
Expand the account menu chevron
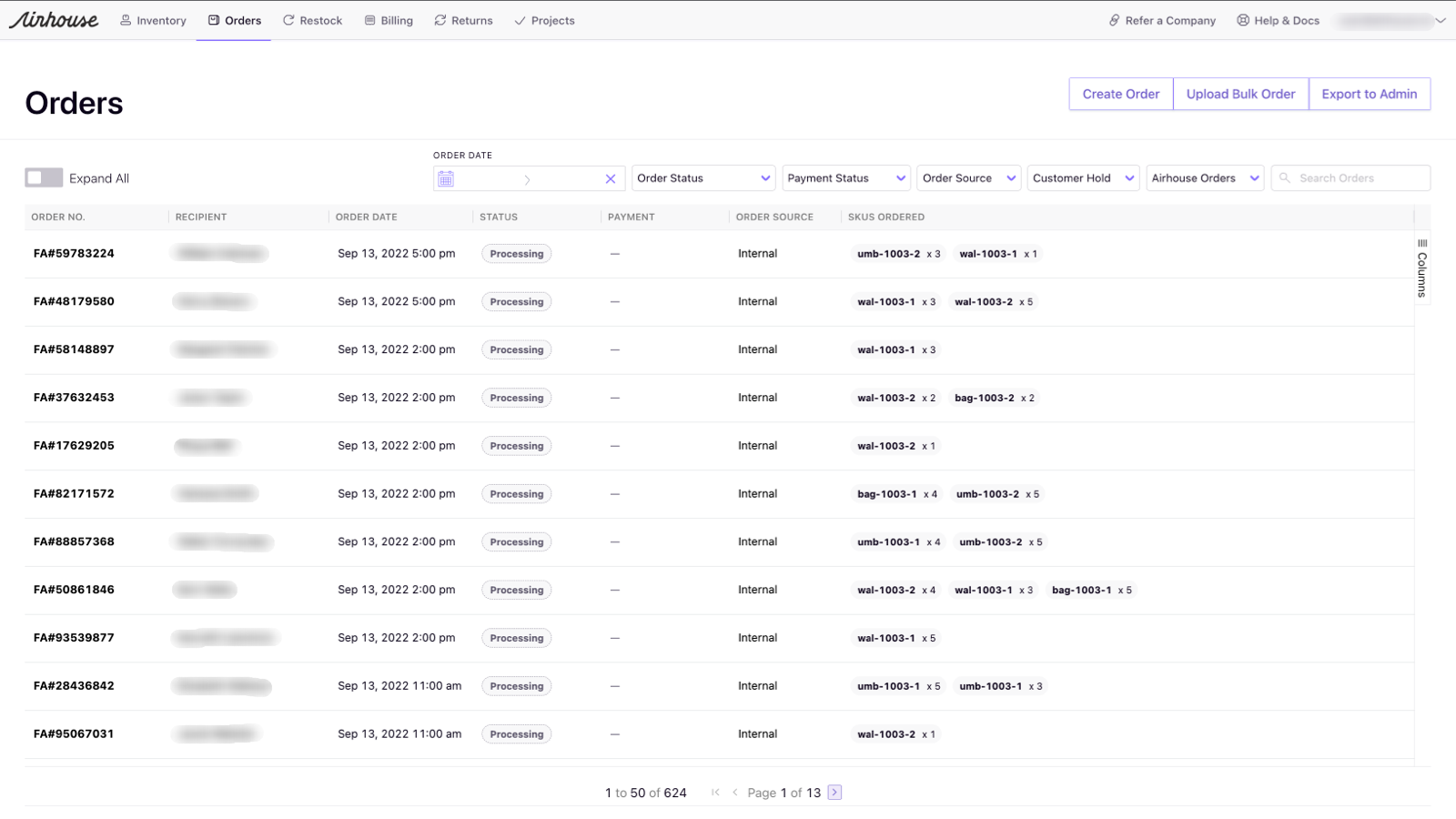(x=1441, y=20)
